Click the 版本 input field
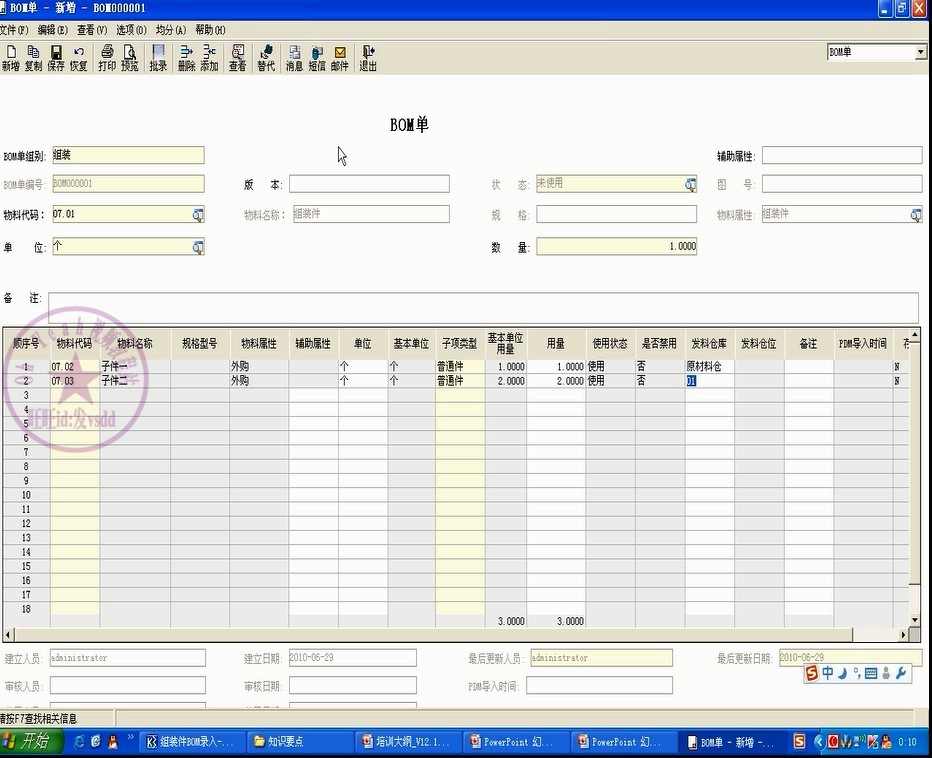Image resolution: width=932 pixels, height=758 pixels. click(369, 184)
